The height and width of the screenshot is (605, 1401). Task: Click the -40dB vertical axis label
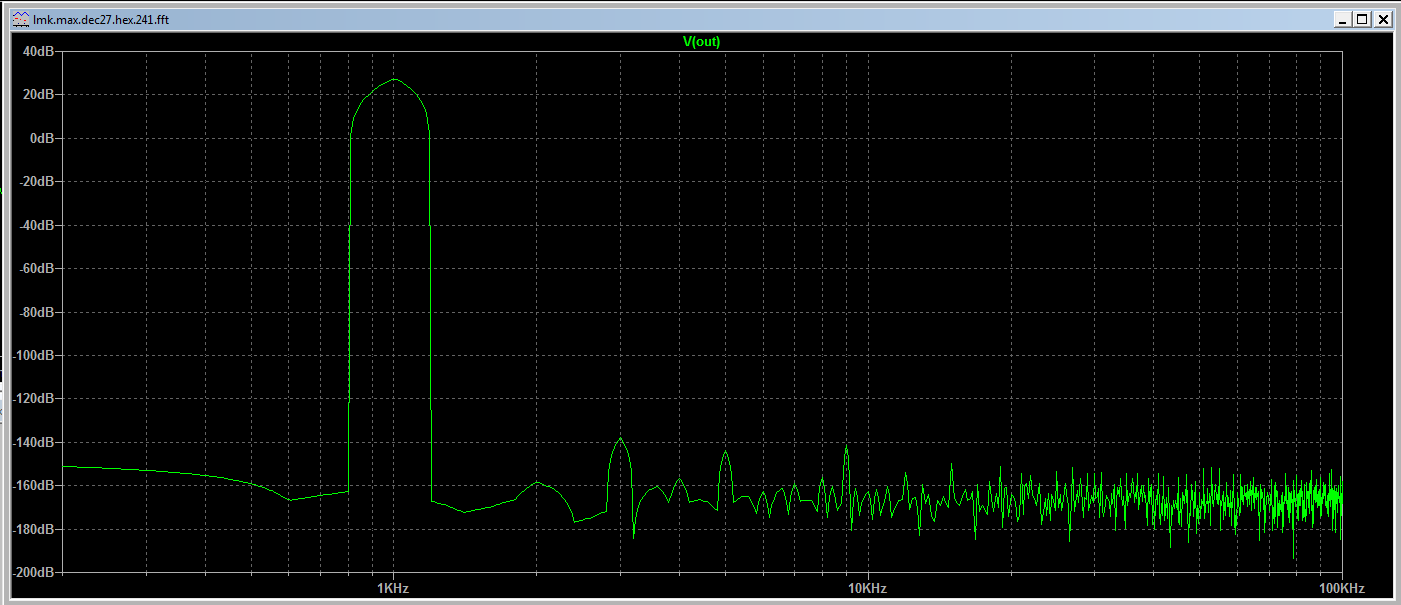35,225
